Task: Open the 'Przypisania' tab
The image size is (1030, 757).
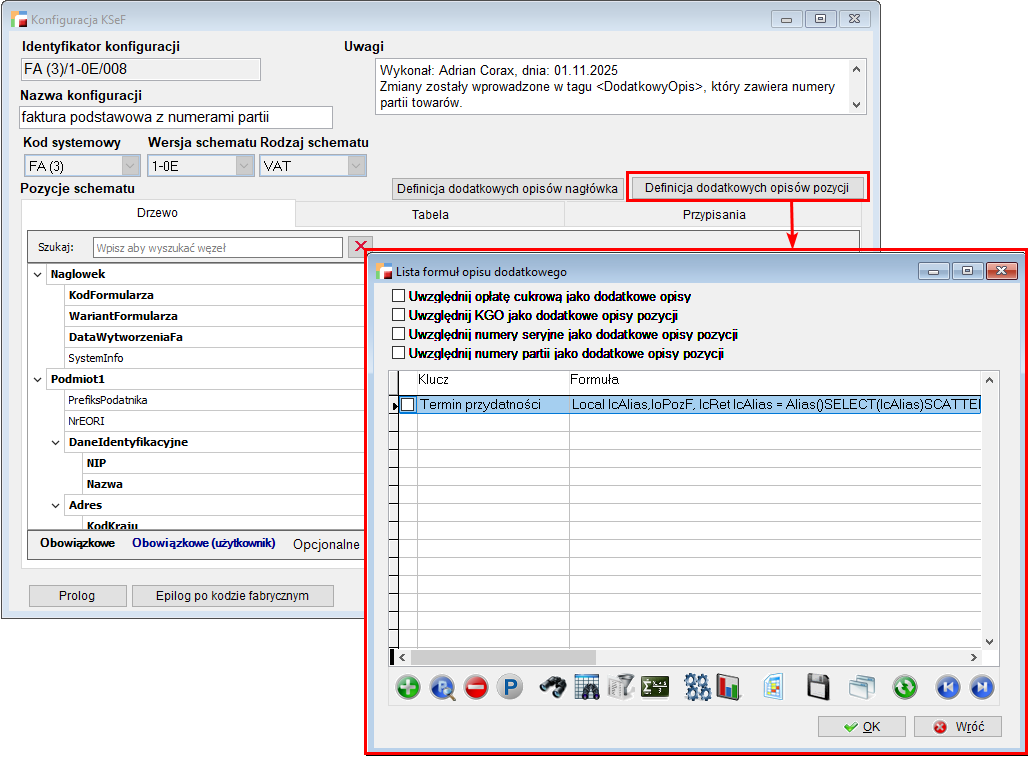Action: (713, 214)
